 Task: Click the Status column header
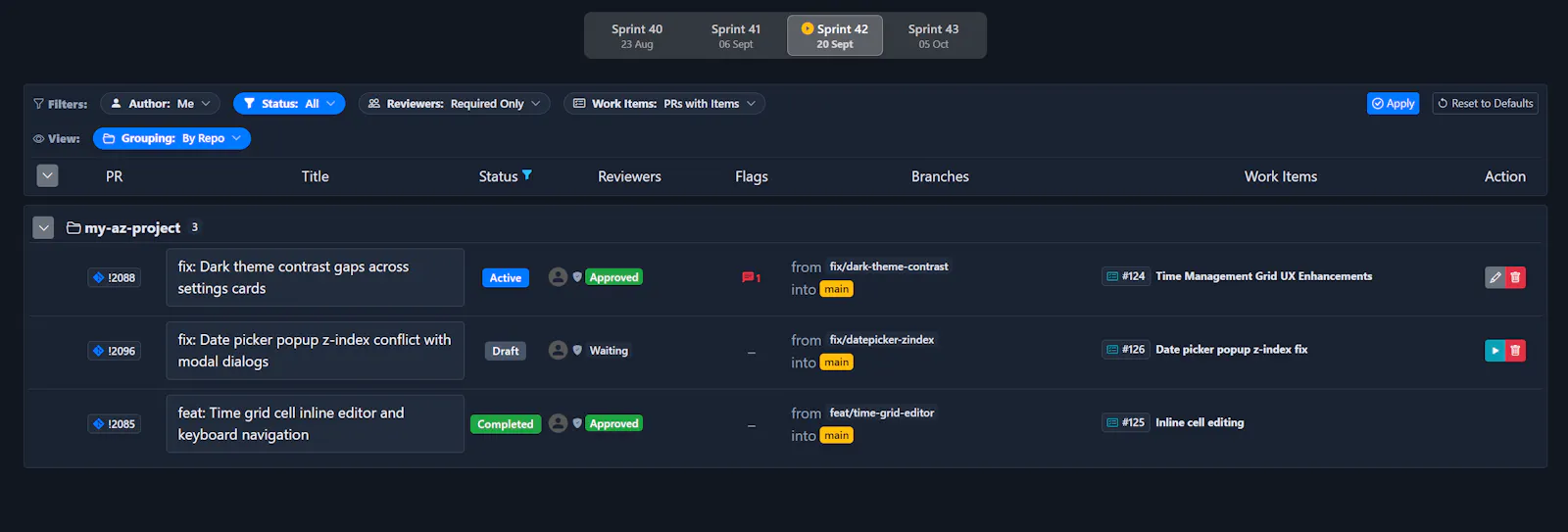pos(498,176)
